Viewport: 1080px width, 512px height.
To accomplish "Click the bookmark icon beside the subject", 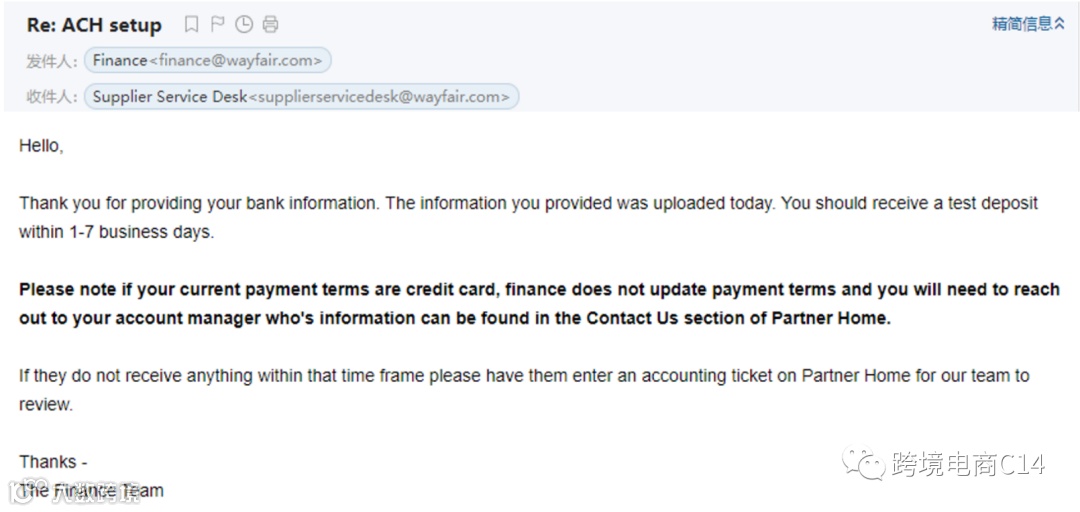I will click(192, 25).
